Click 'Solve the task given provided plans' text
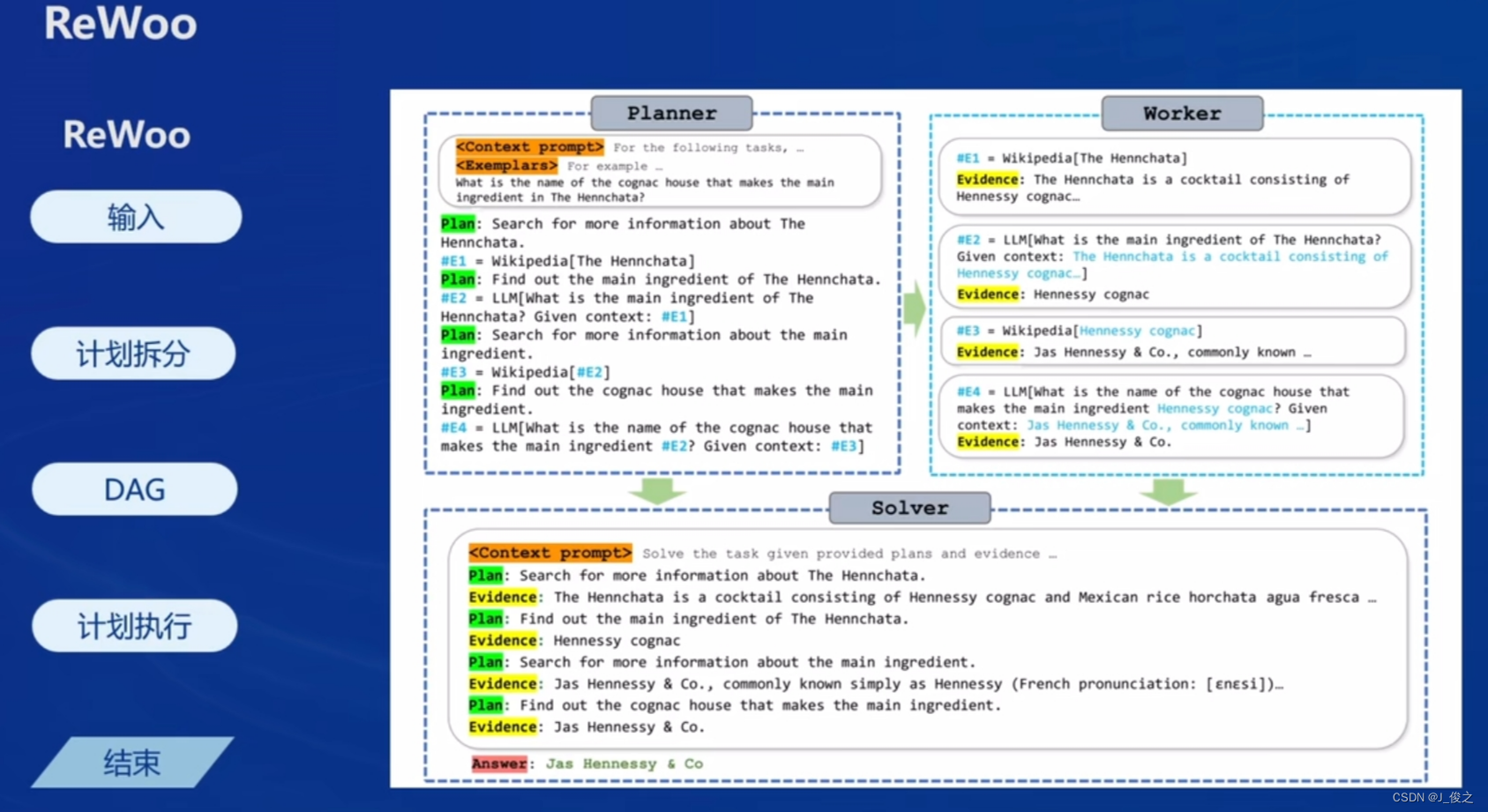This screenshot has width=1488, height=812. (849, 554)
